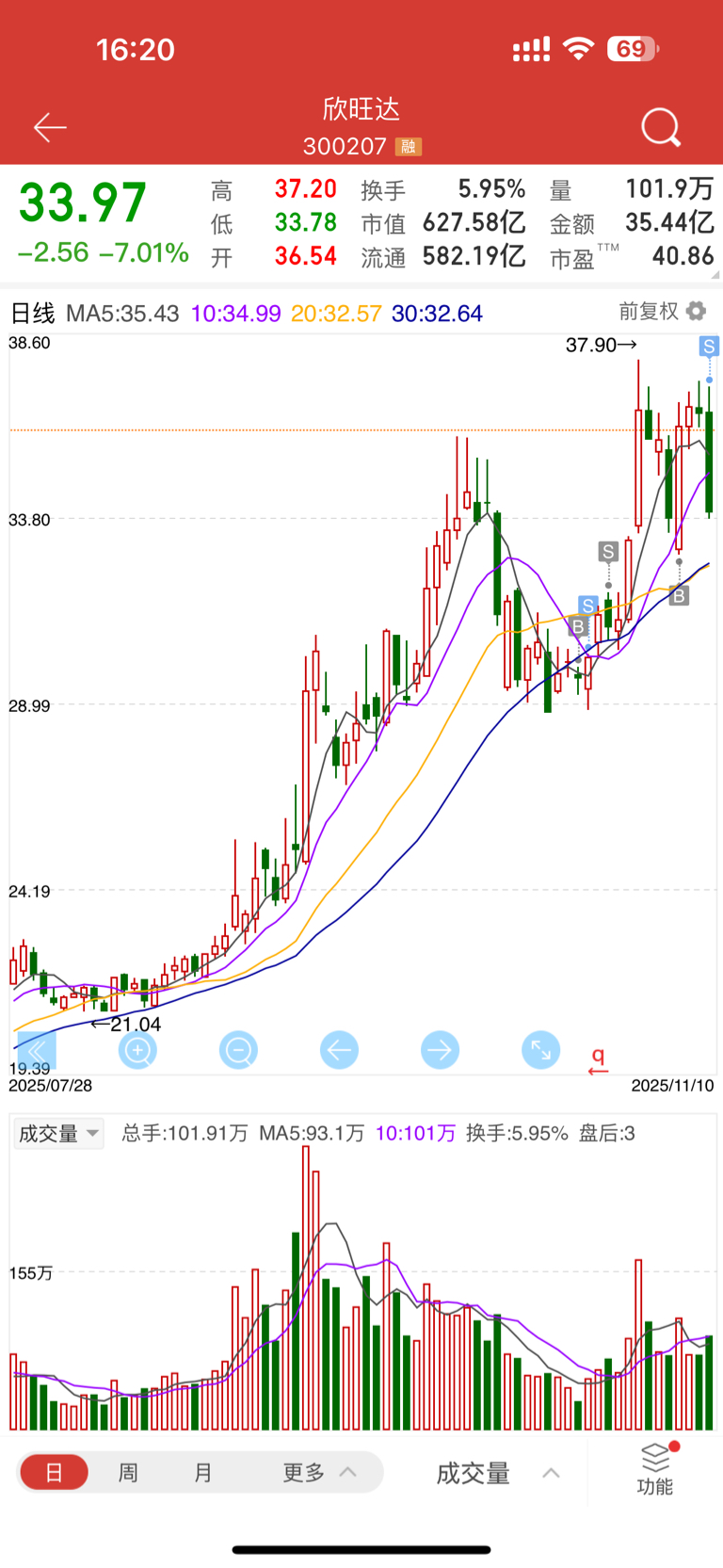The height and width of the screenshot is (1568, 723).
Task: Tap volume 10:101万 readout
Action: tap(415, 1133)
